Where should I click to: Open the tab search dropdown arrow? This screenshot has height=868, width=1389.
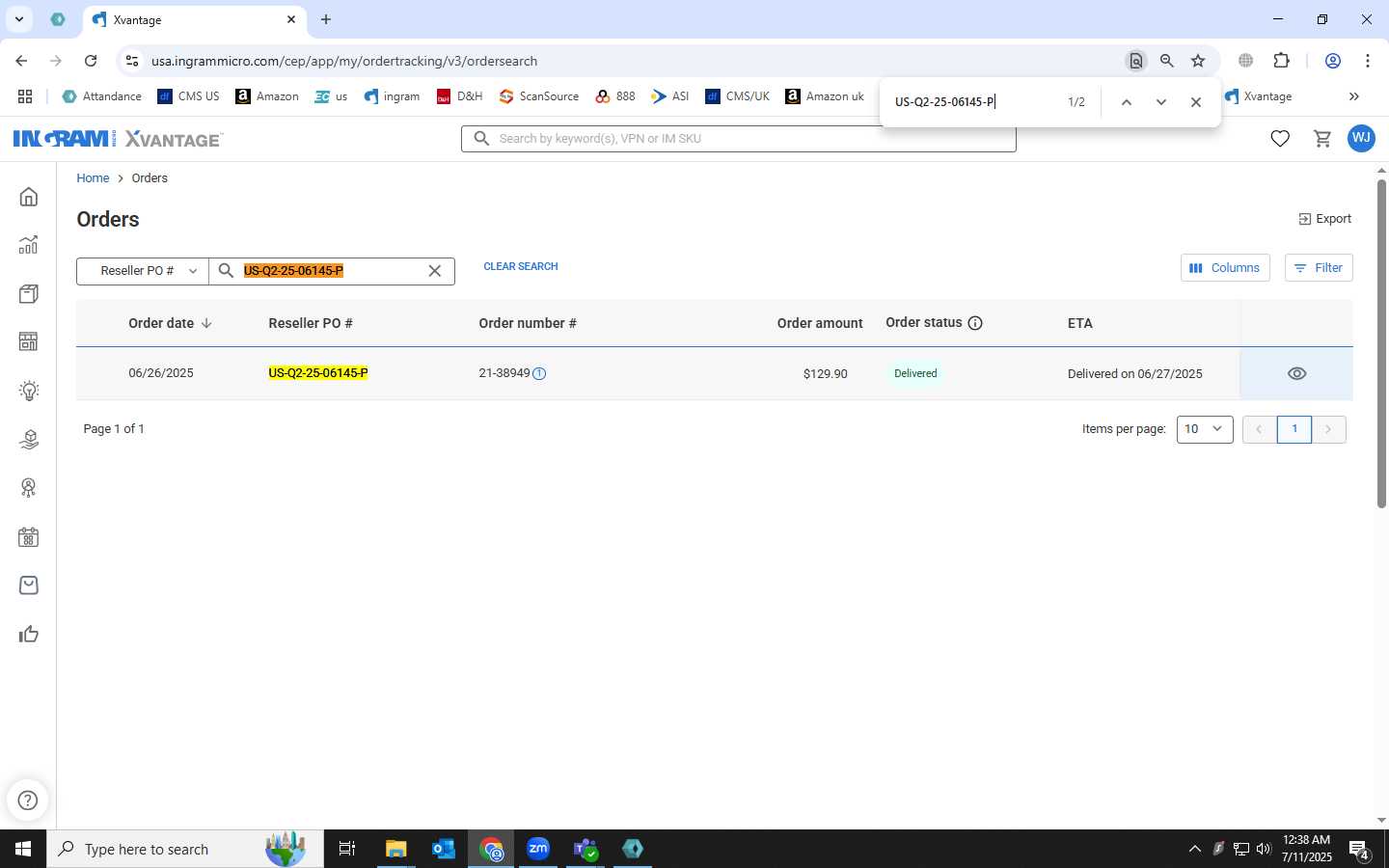[18, 19]
